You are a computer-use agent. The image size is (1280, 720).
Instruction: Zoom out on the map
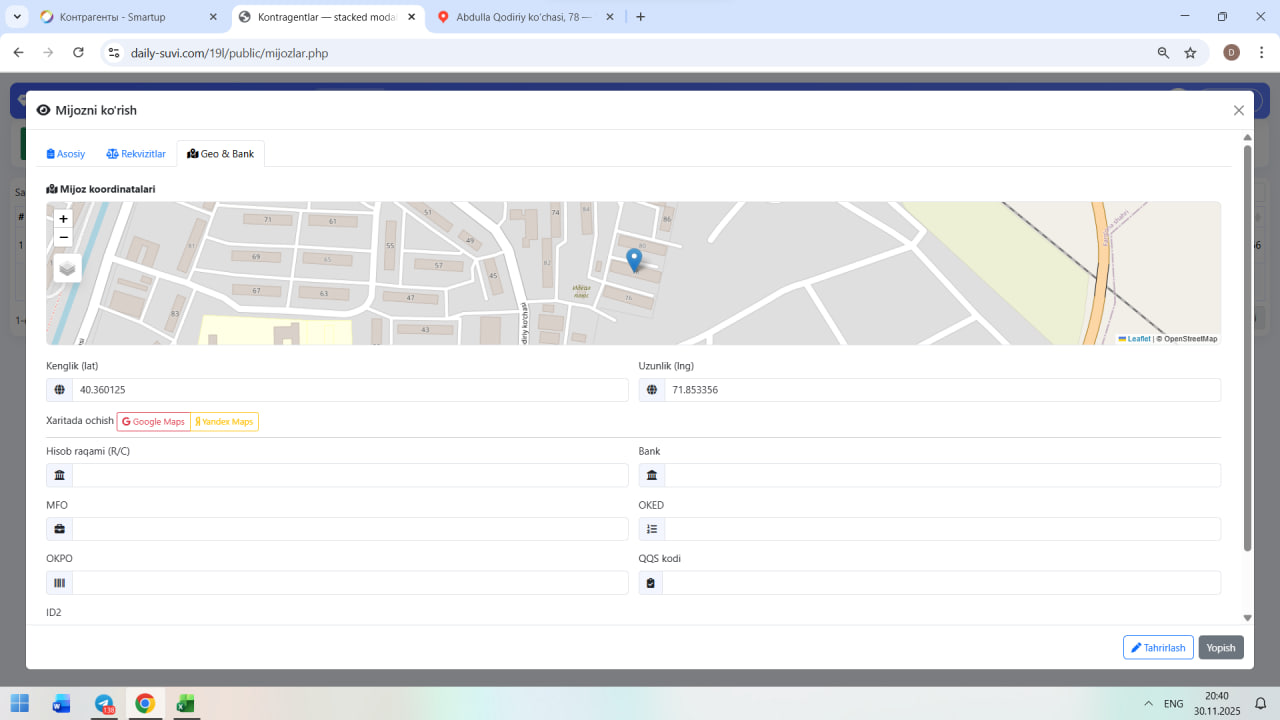64,237
